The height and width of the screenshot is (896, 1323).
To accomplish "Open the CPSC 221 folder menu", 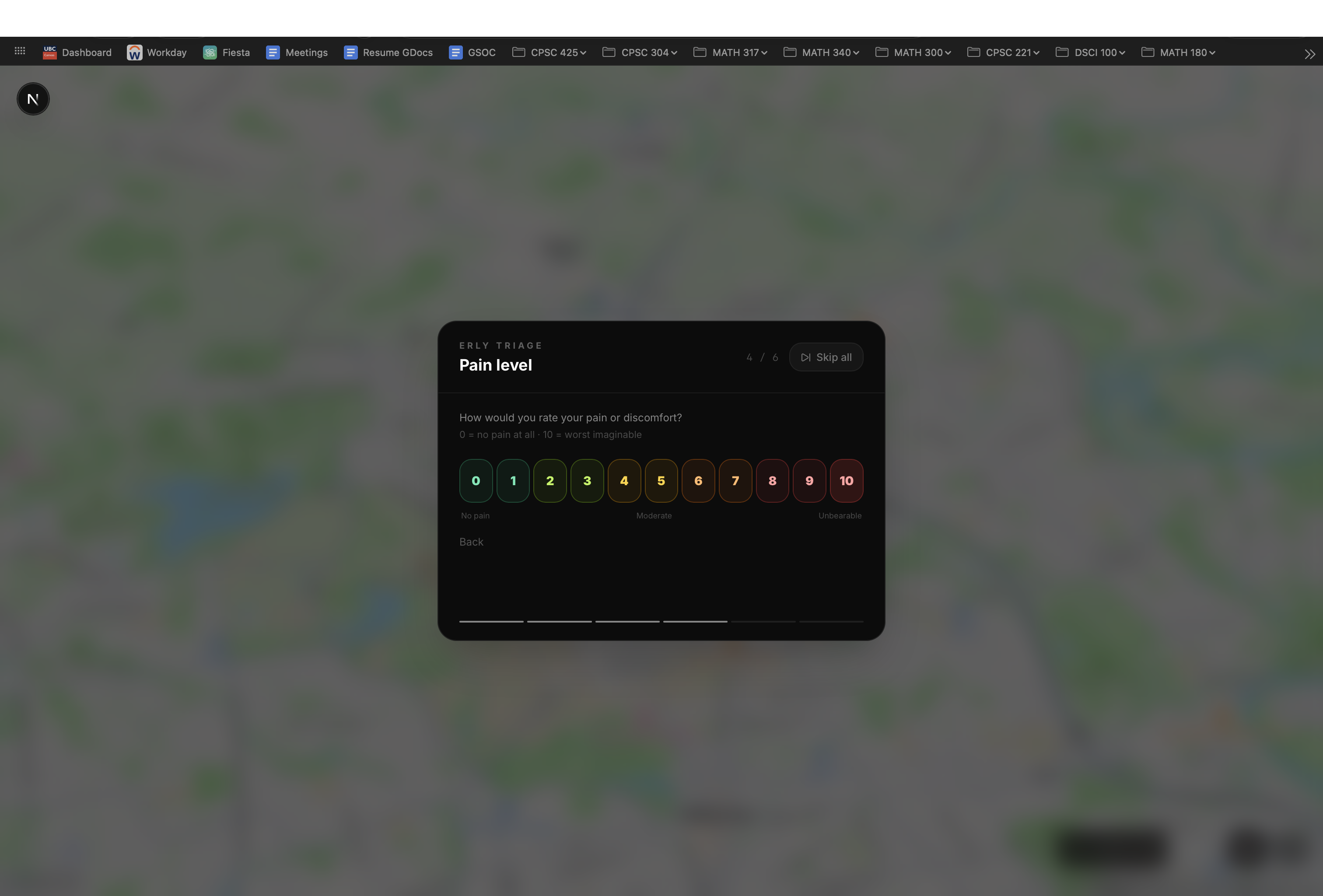I will [1003, 52].
